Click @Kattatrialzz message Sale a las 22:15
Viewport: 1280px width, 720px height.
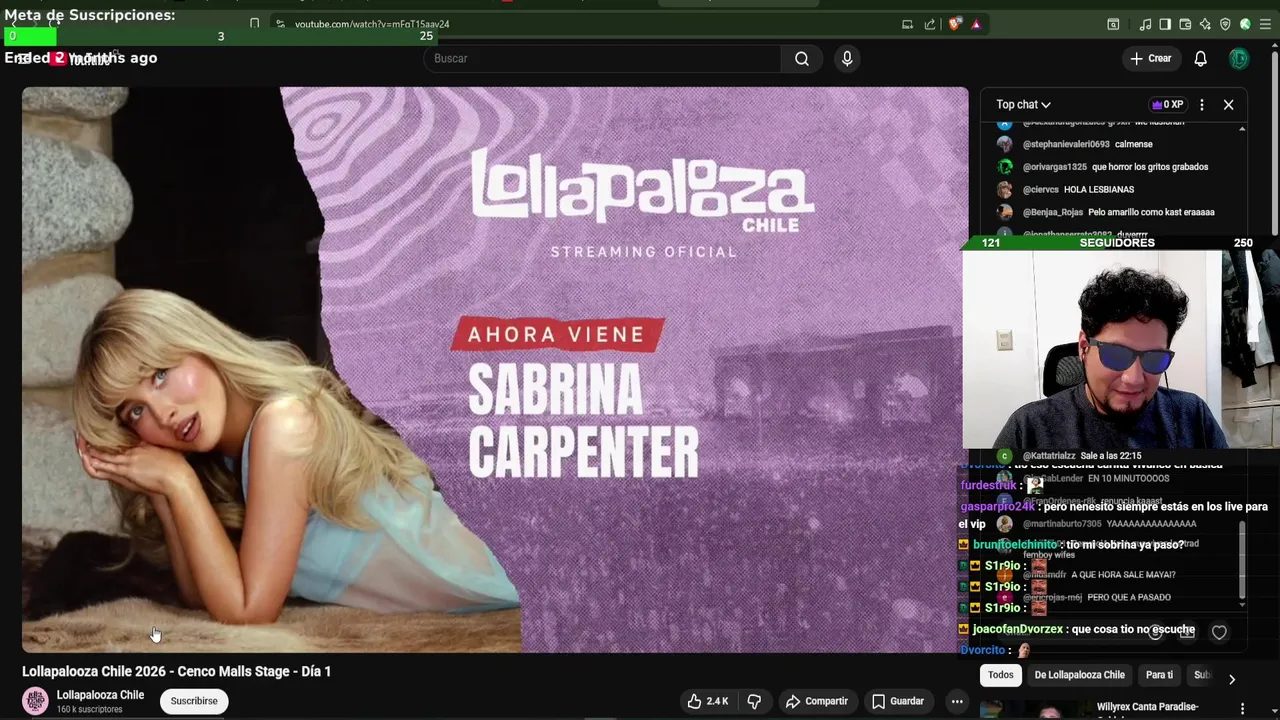pos(1069,456)
